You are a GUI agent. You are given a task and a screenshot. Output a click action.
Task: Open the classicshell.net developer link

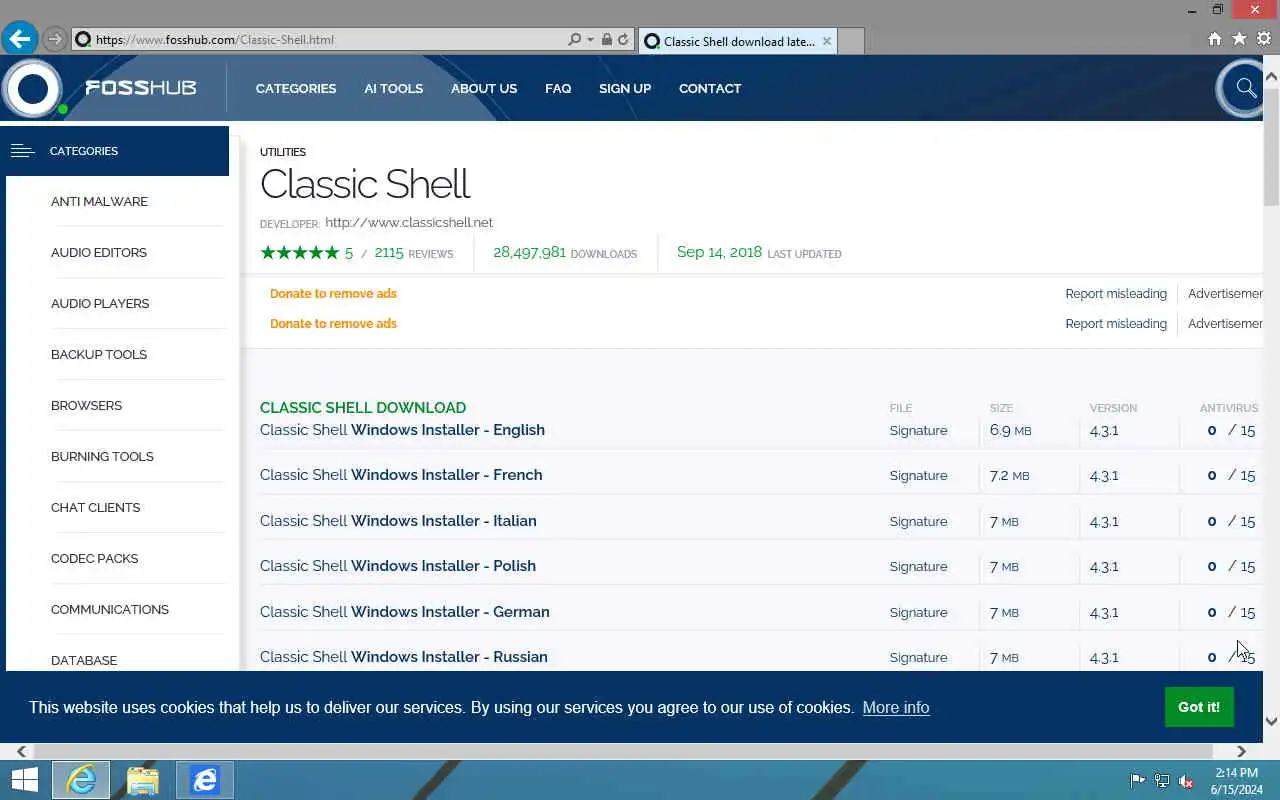(409, 222)
